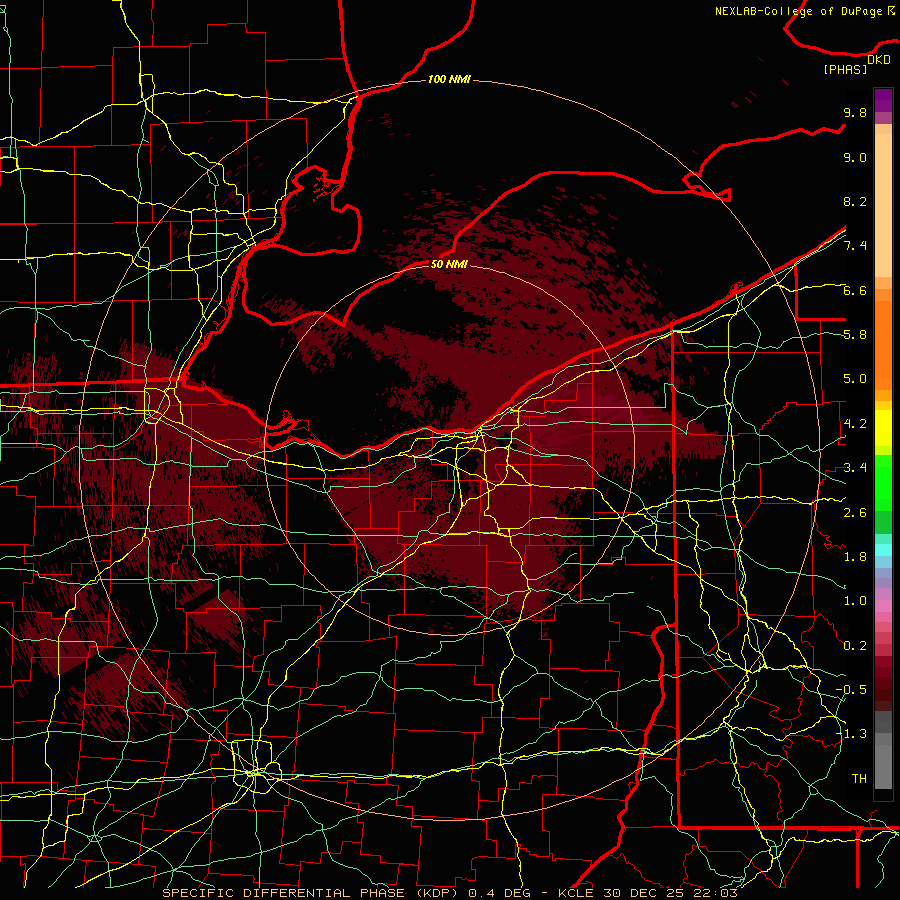This screenshot has height=900, width=900.
Task: Click the gray bottom segment of color bar
Action: (x=883, y=766)
